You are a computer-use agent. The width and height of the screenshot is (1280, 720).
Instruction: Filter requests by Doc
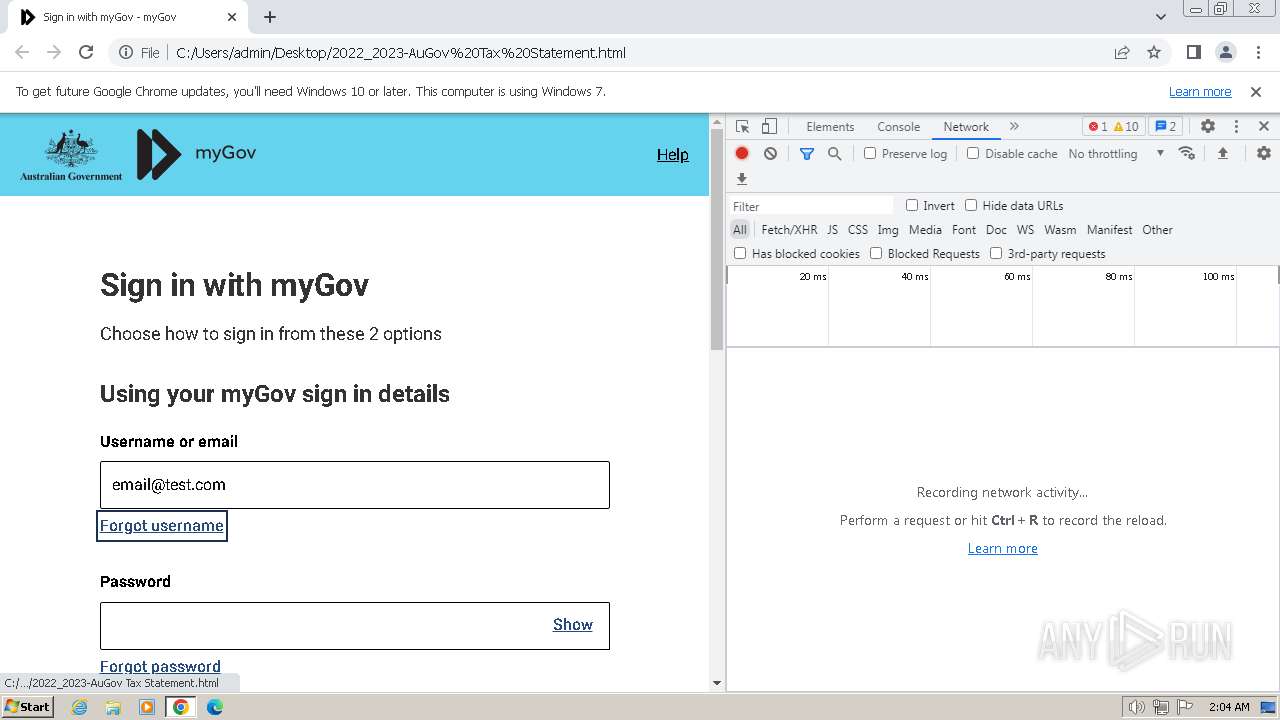coord(996,230)
